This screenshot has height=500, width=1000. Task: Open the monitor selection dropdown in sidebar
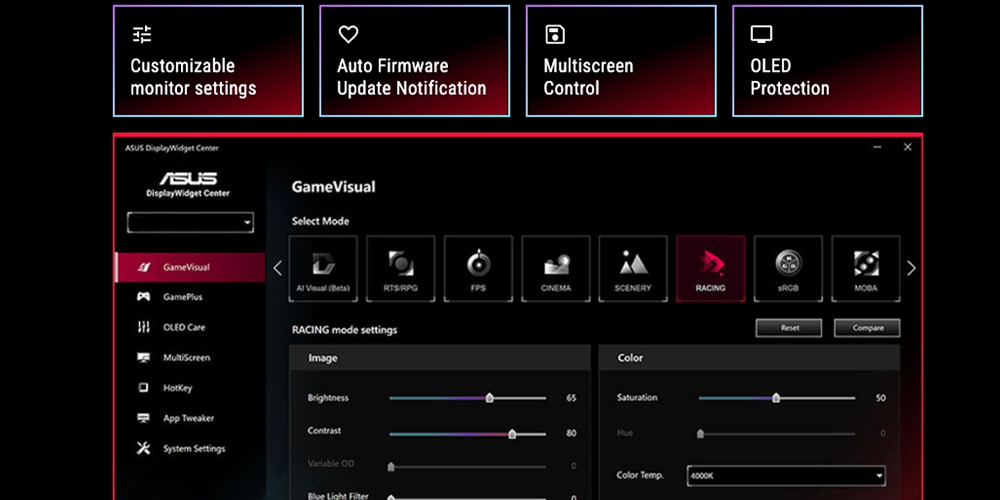click(190, 223)
